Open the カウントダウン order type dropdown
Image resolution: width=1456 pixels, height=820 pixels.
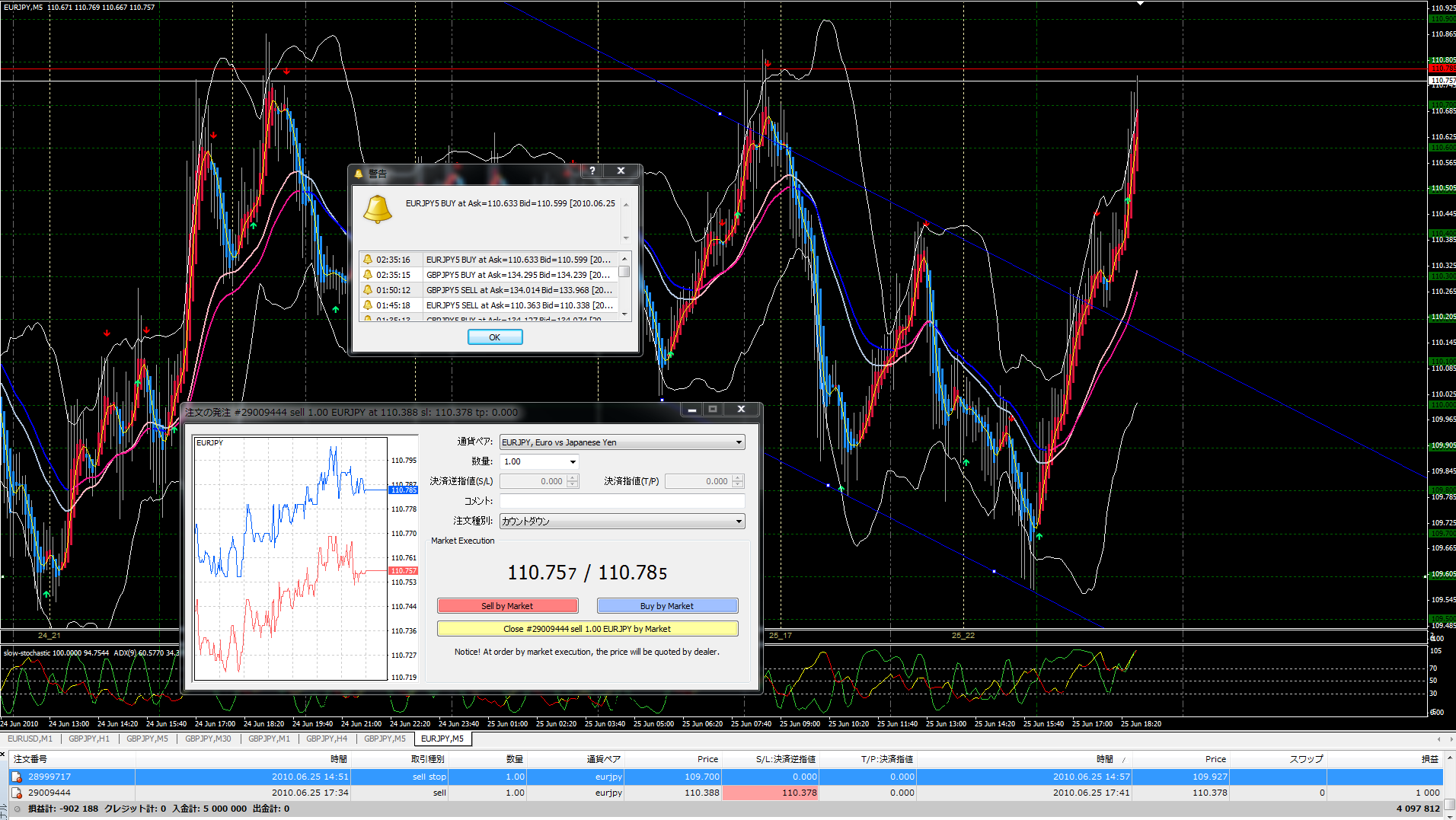coord(739,522)
